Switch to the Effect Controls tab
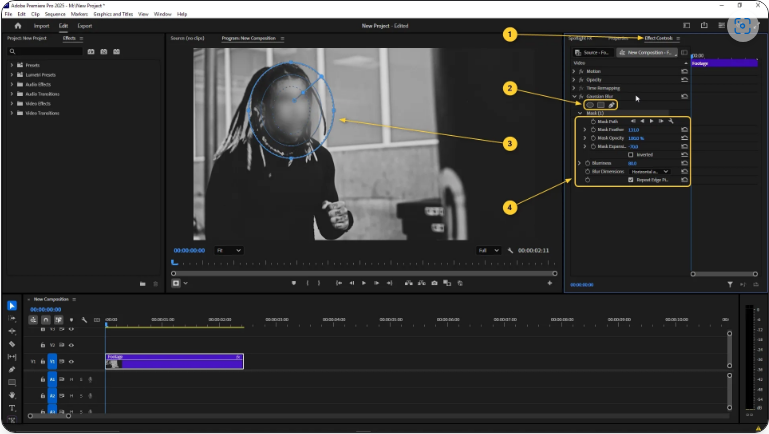769x434 pixels. point(659,38)
